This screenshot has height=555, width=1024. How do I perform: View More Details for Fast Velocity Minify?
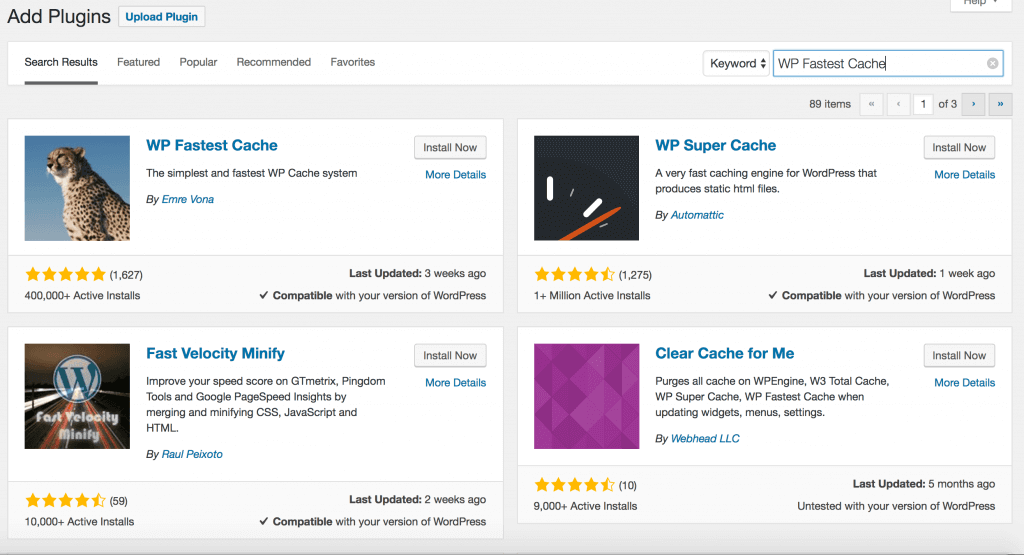click(x=455, y=383)
